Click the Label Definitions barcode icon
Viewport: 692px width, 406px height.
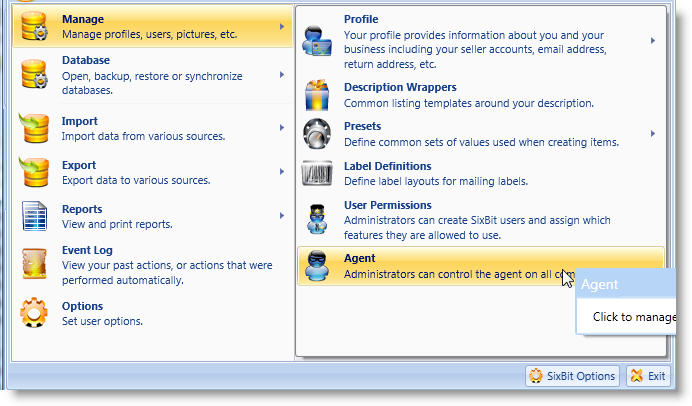tap(318, 174)
